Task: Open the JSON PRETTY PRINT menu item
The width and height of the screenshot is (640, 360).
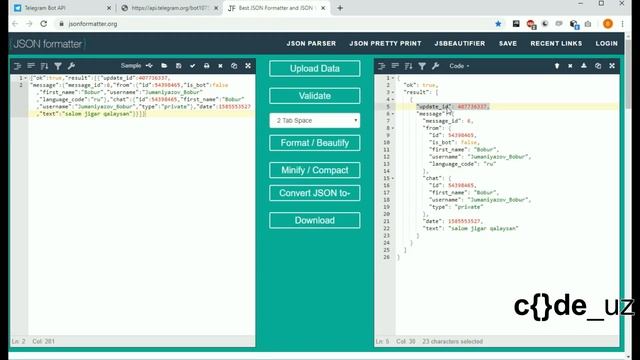Action: pos(385,43)
